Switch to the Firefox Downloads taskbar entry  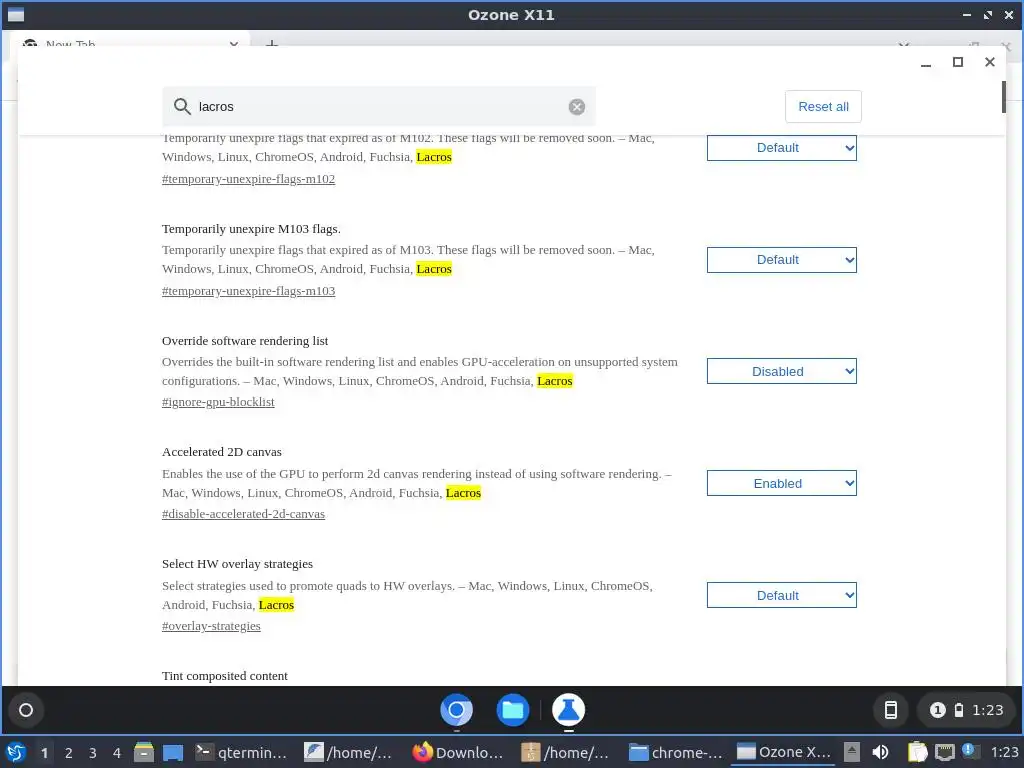click(x=458, y=752)
